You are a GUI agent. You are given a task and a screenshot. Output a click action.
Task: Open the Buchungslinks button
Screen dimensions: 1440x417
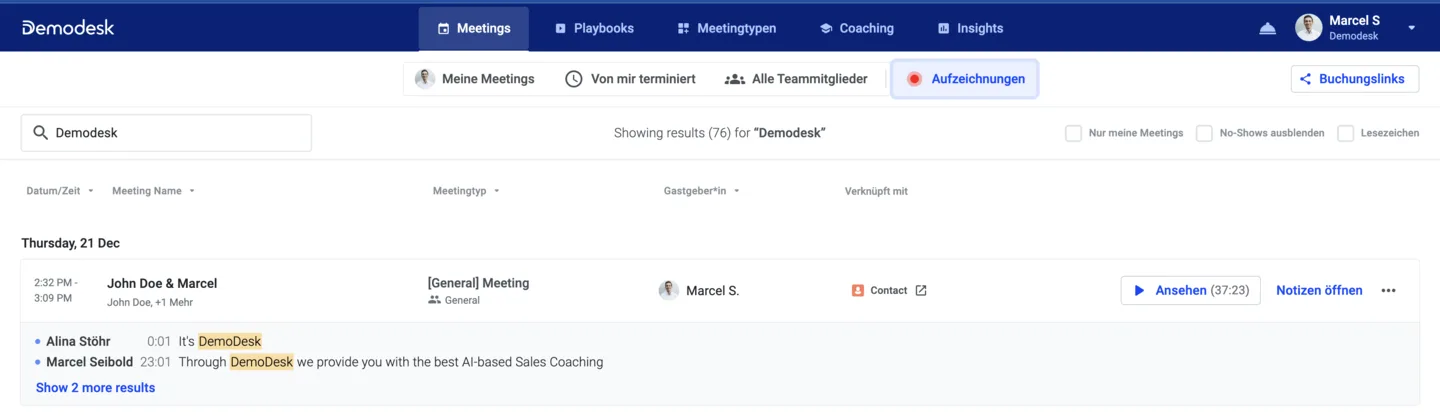(x=1354, y=79)
